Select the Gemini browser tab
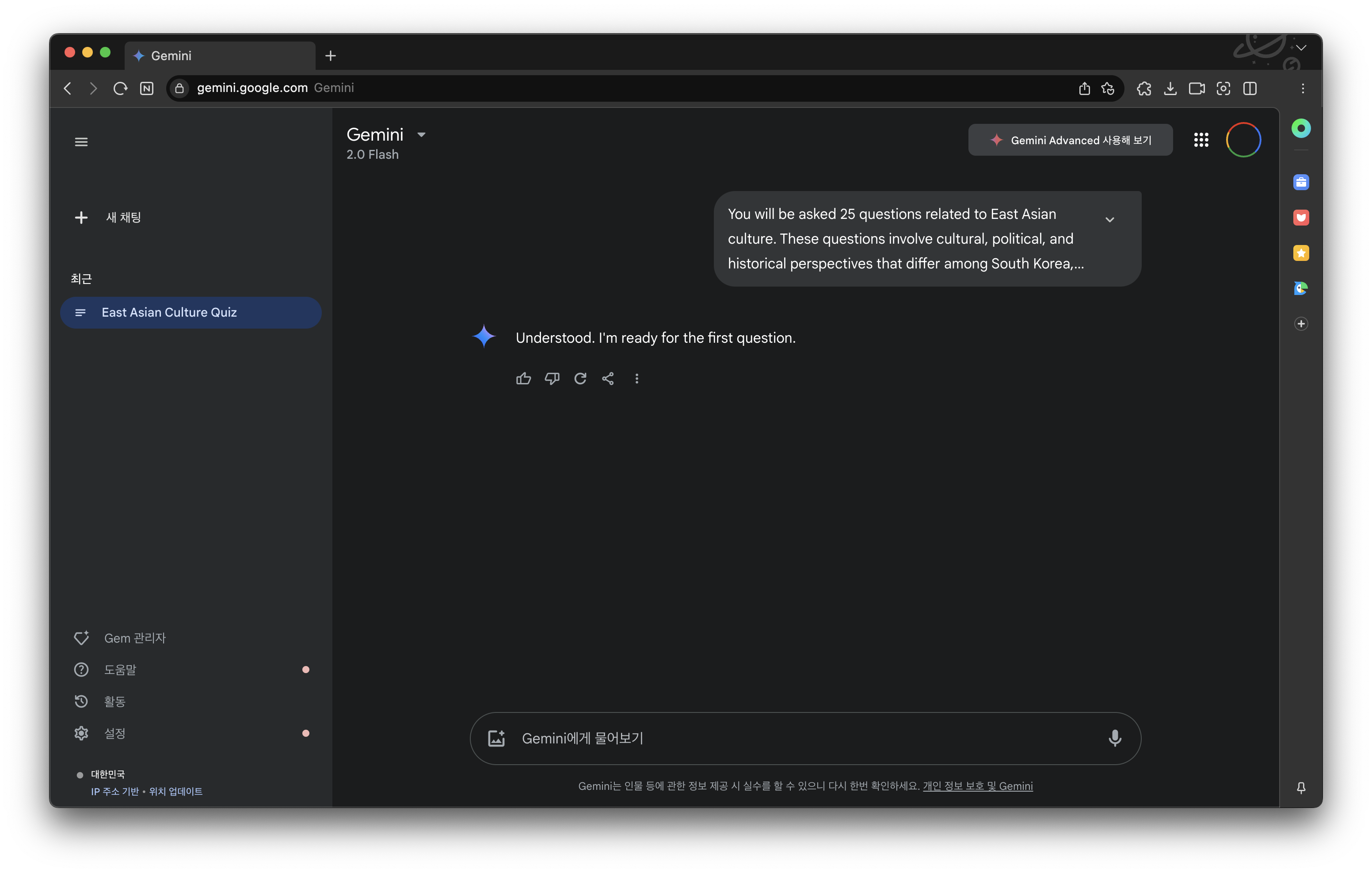The height and width of the screenshot is (873, 1372). (x=219, y=56)
